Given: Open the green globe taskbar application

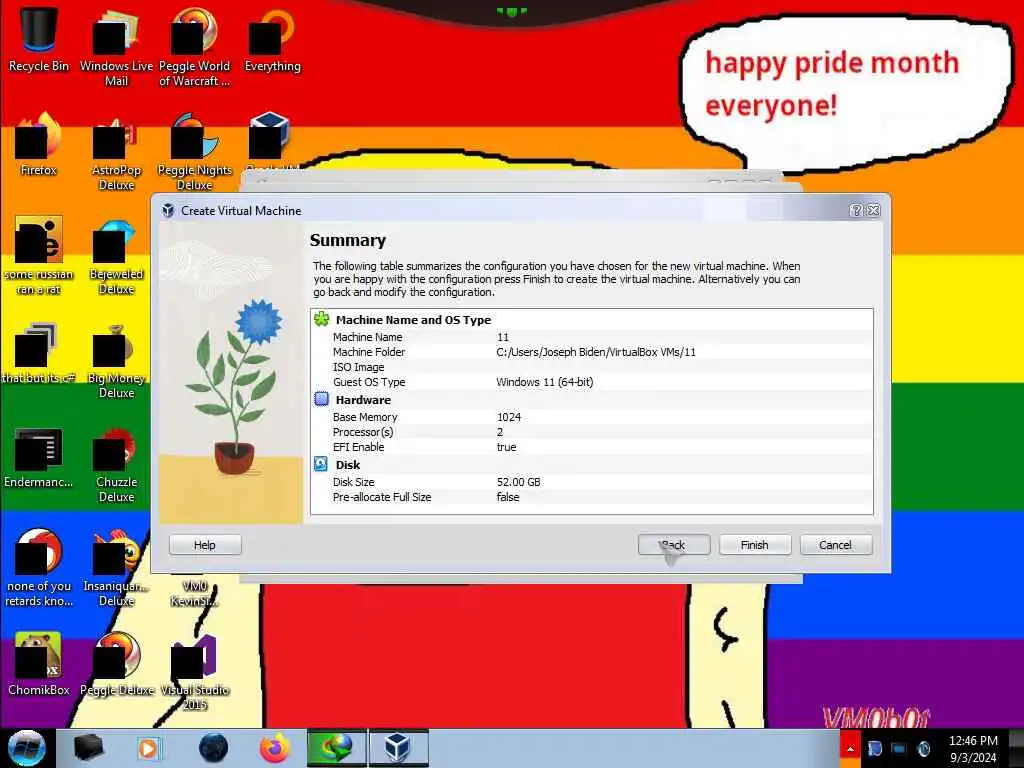Looking at the screenshot, I should click(336, 748).
